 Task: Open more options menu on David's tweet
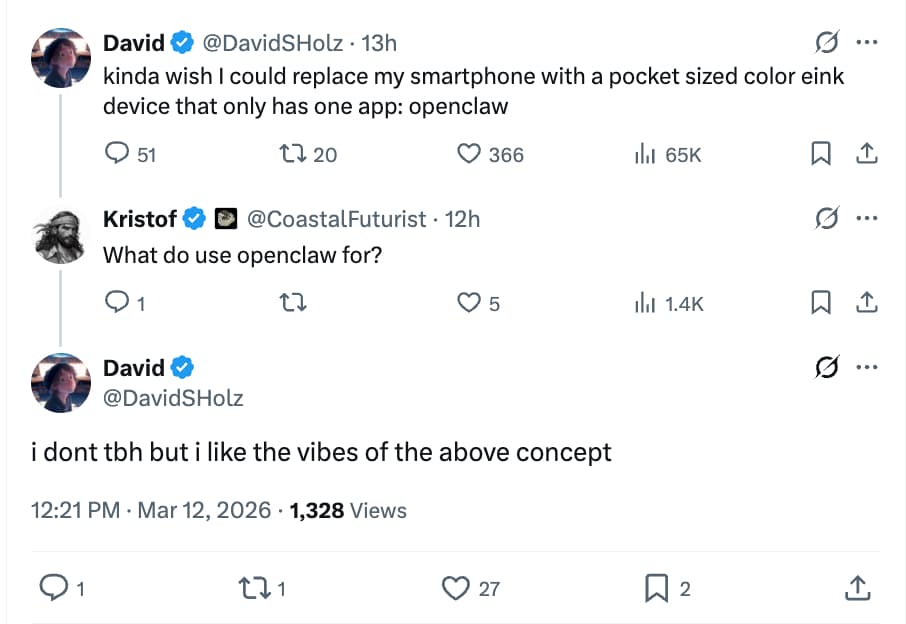tap(864, 43)
